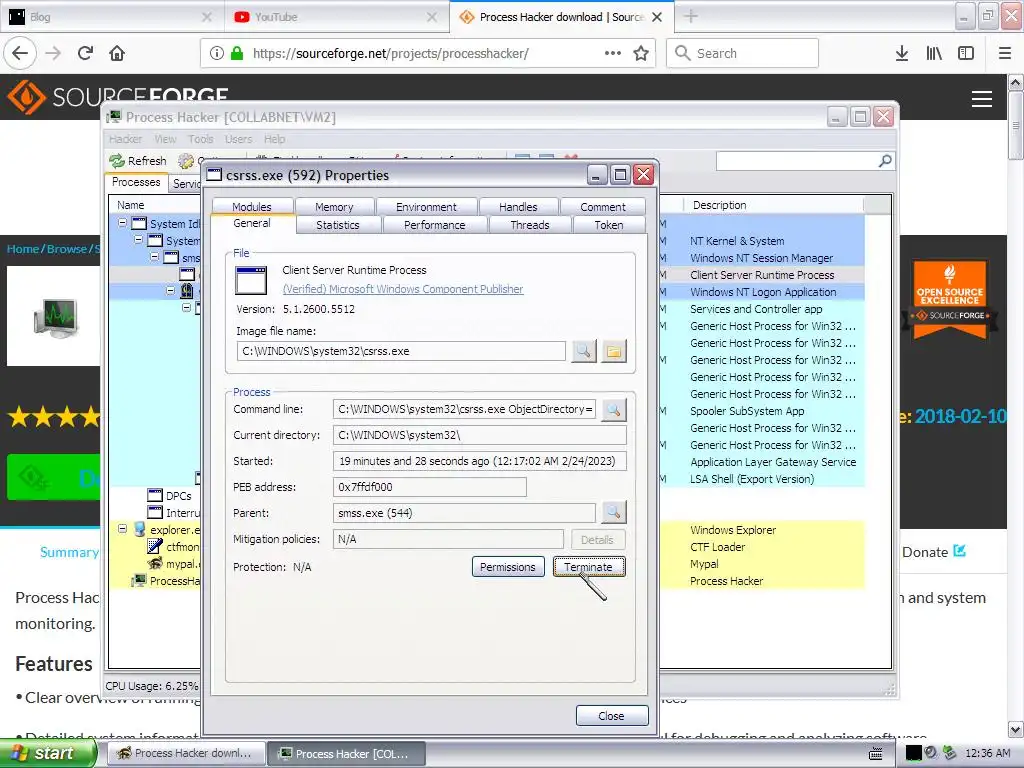This screenshot has height=768, width=1024.
Task: Click the Process Hacker search box
Action: 797,161
